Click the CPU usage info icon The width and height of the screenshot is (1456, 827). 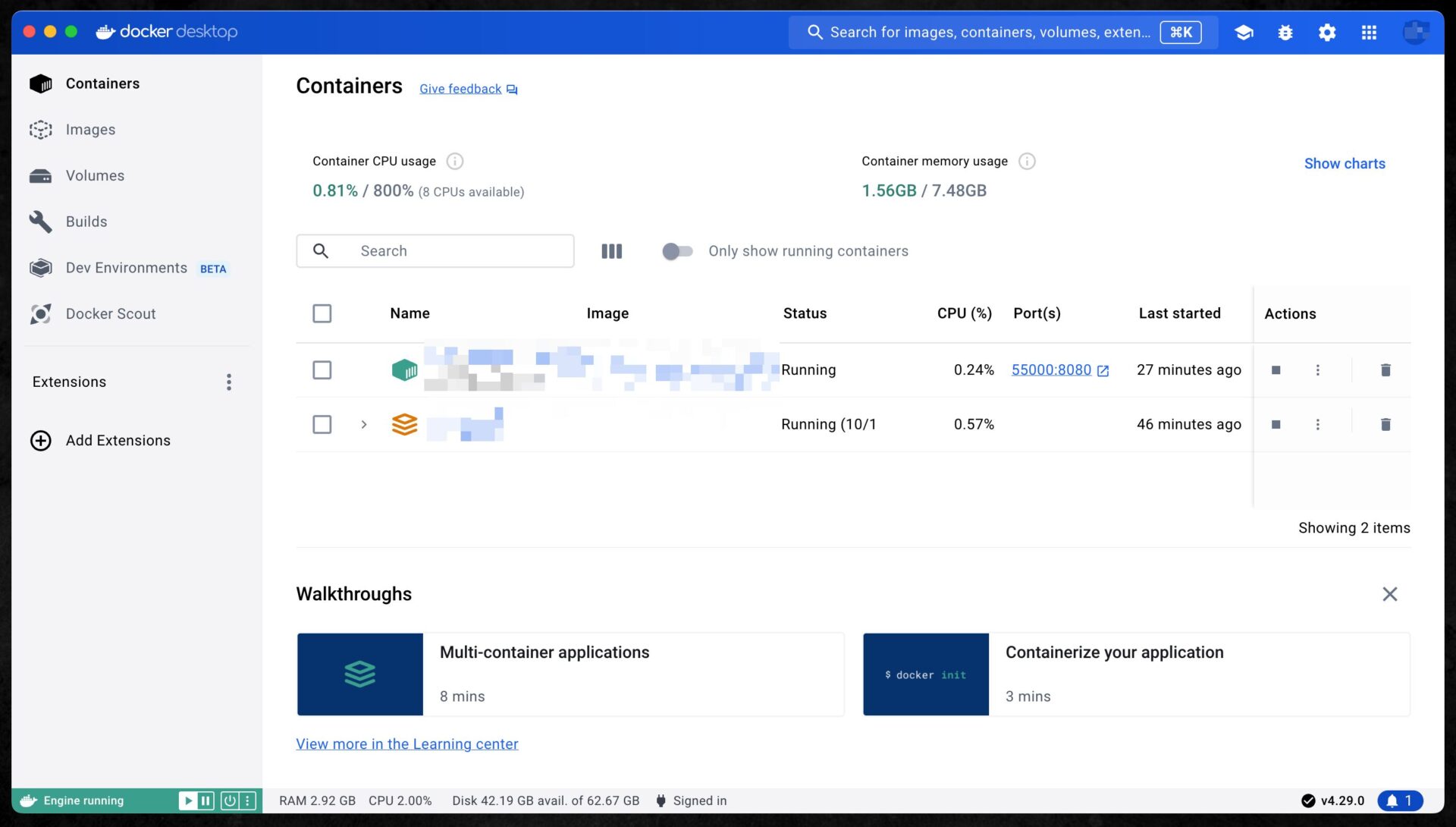pyautogui.click(x=455, y=162)
